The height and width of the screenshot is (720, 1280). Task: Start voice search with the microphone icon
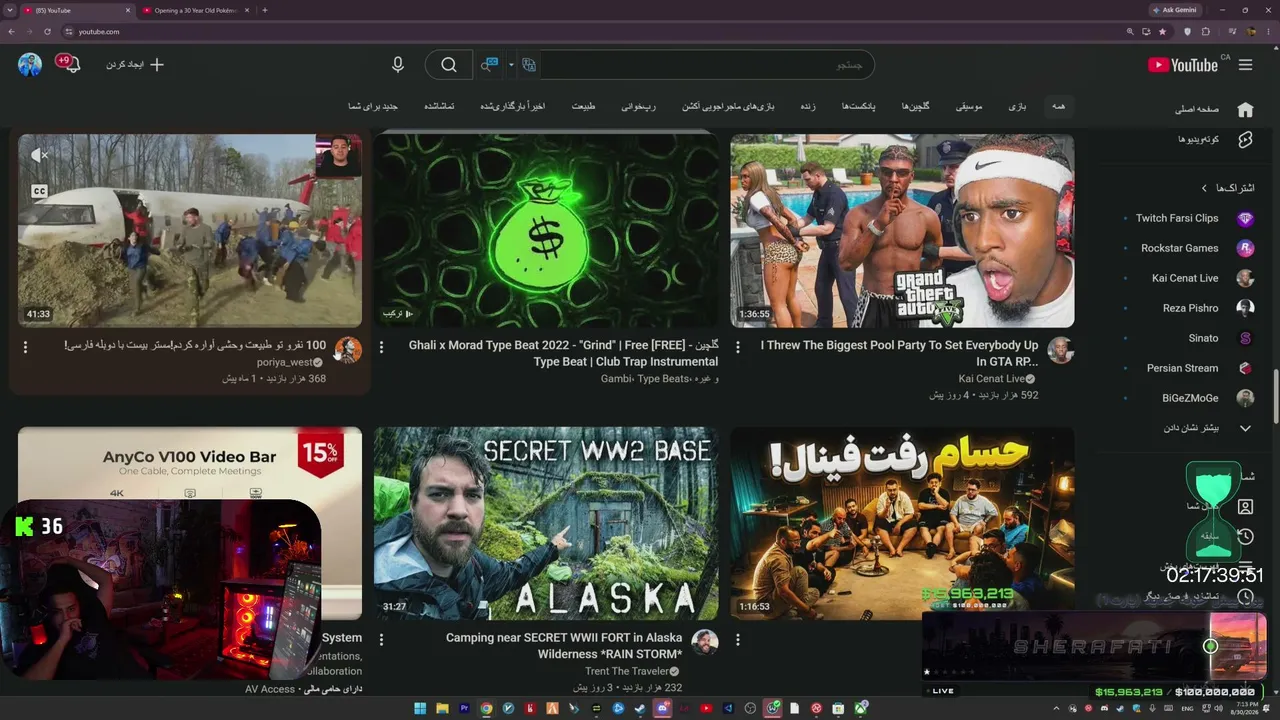[398, 65]
